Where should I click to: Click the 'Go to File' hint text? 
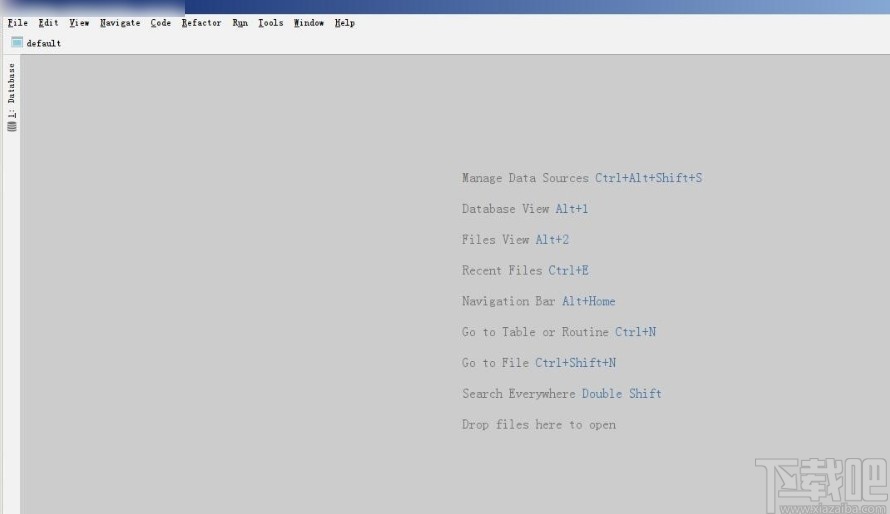pyautogui.click(x=495, y=363)
